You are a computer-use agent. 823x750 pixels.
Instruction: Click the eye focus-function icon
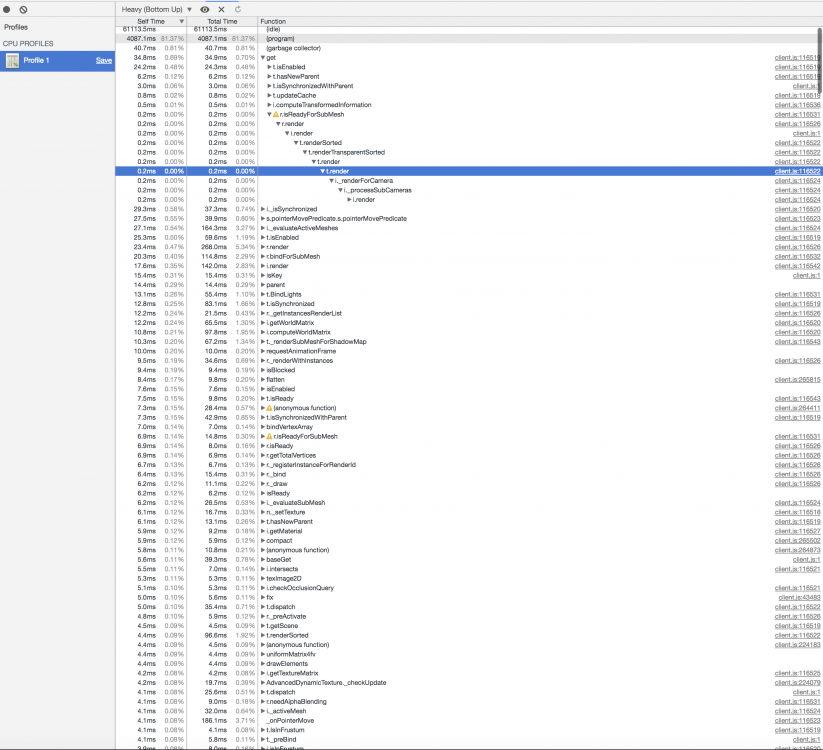(205, 8)
